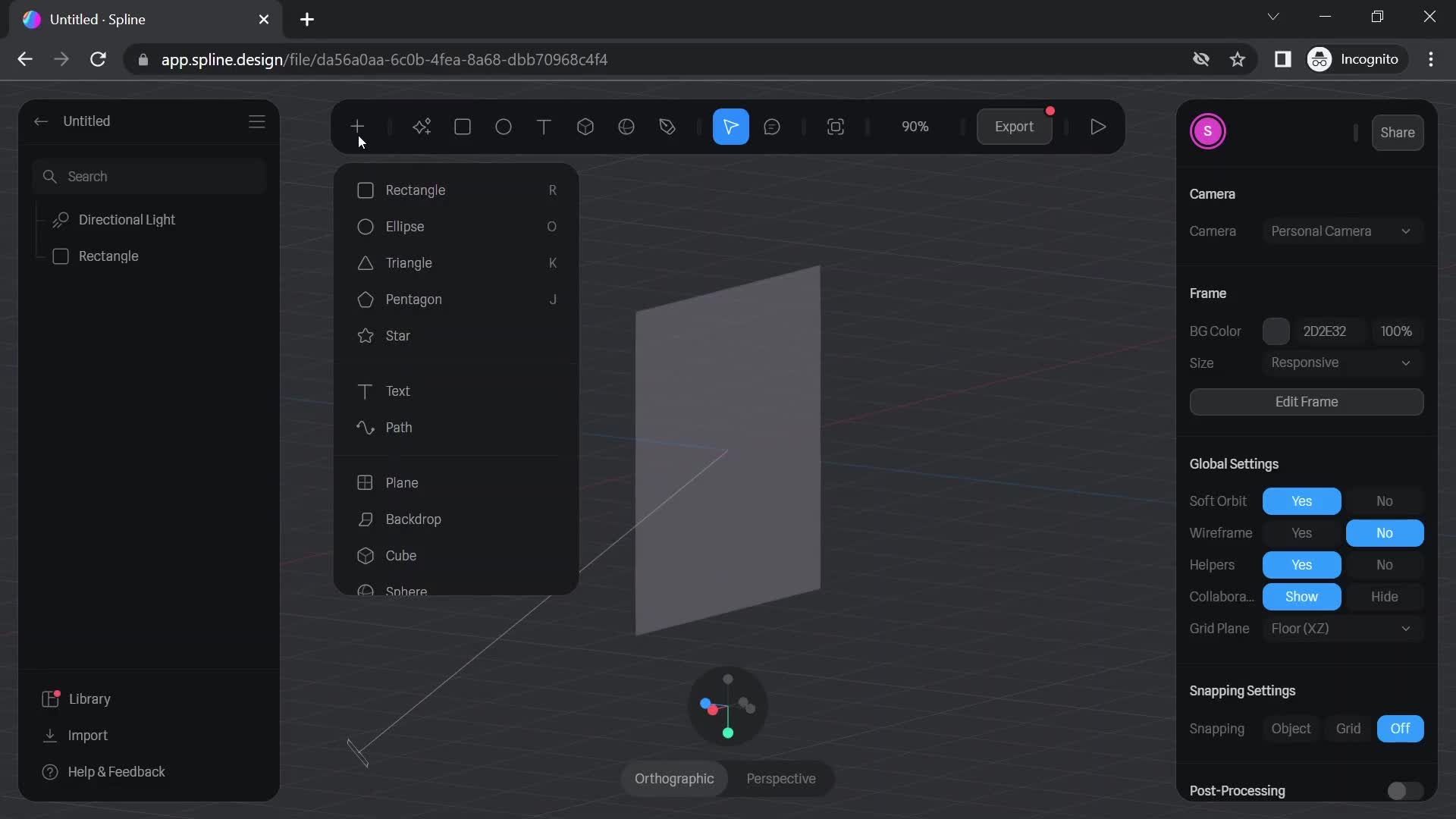
Task: Click the Rectangle layer in sidebar
Action: tap(108, 256)
